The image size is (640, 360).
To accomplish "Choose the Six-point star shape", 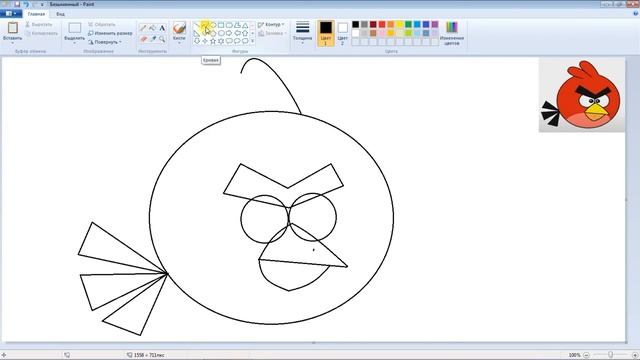I will 221,41.
